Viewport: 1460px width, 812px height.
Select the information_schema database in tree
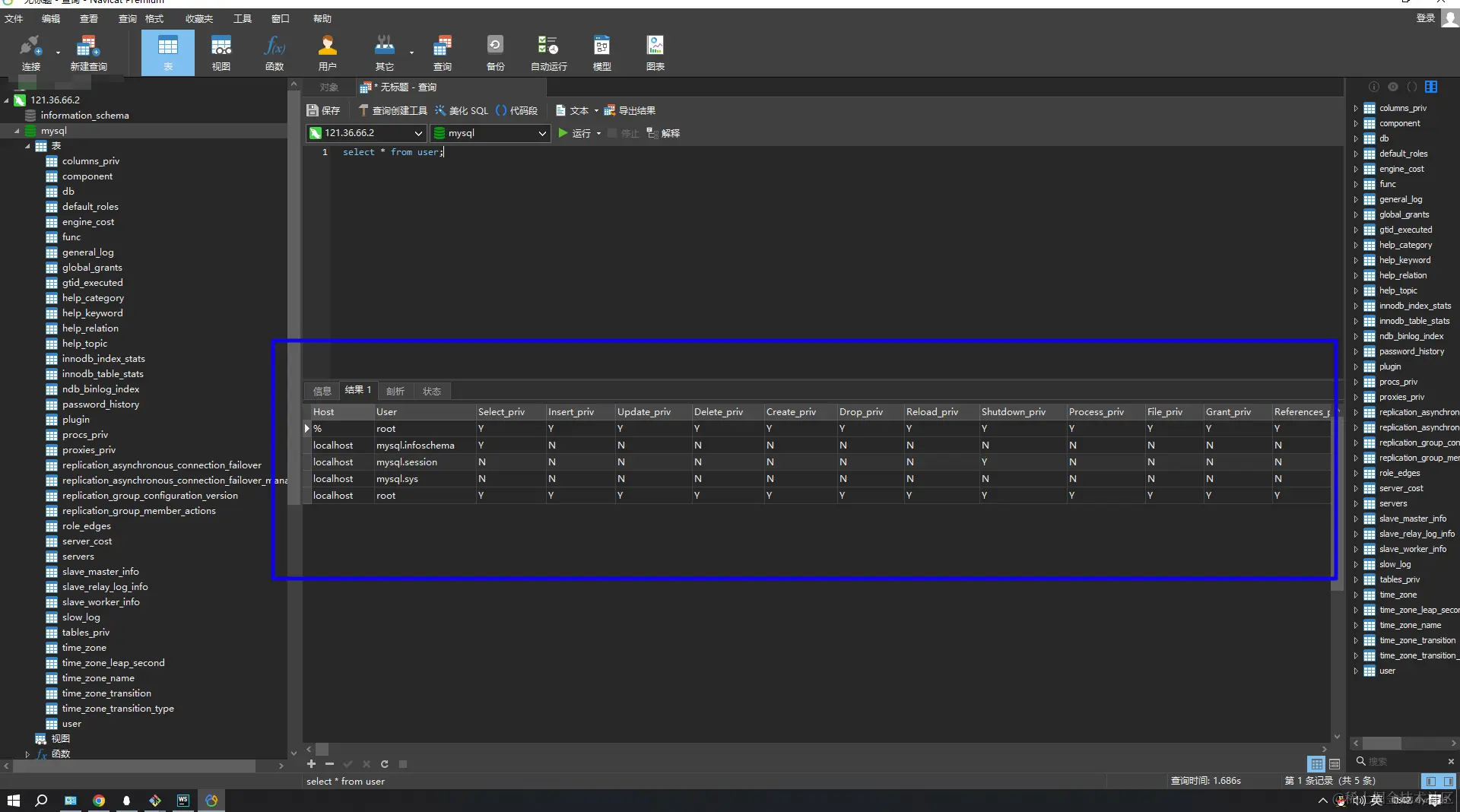tap(84, 116)
